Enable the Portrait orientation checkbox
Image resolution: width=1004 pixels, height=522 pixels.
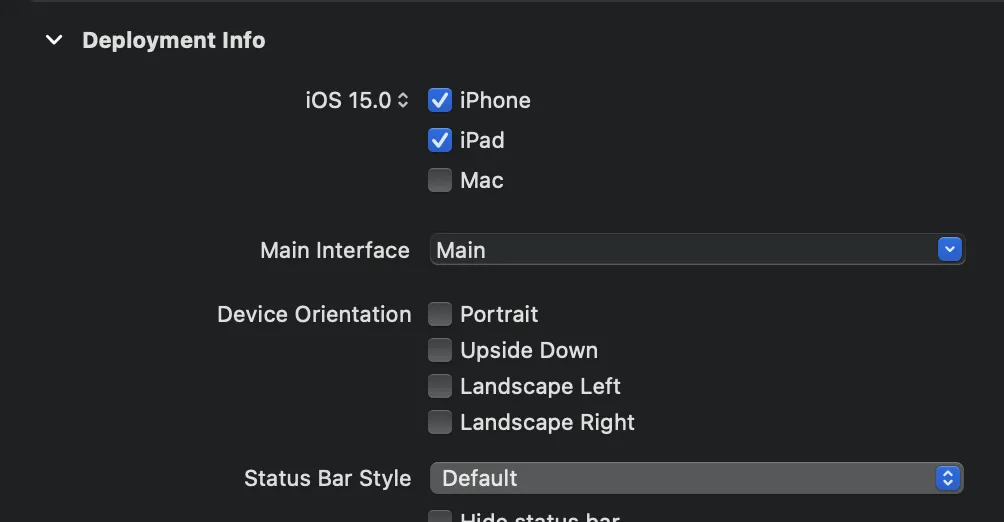[440, 314]
